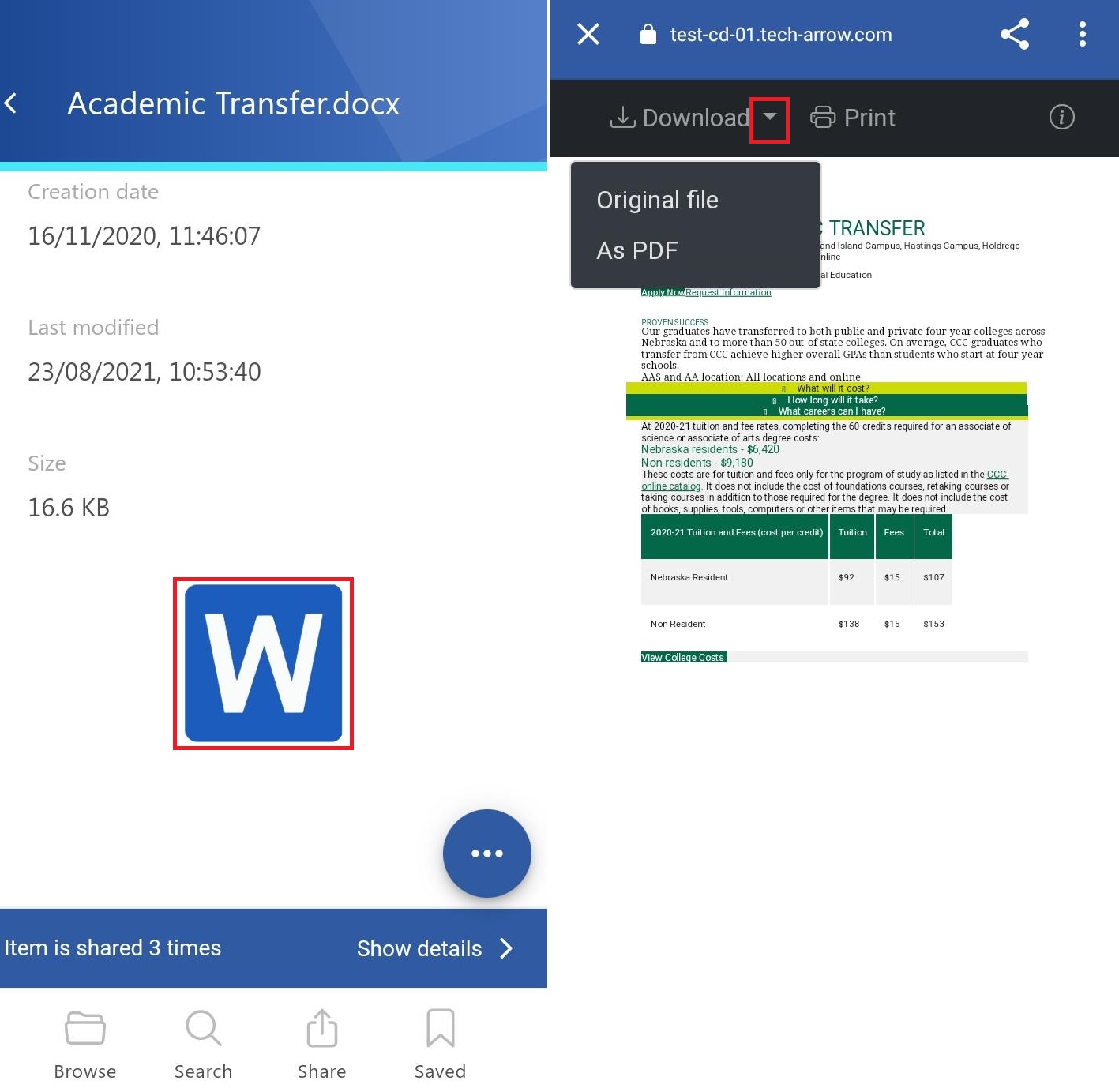Click the 'Size' label
The width and height of the screenshot is (1119, 1092).
point(47,463)
